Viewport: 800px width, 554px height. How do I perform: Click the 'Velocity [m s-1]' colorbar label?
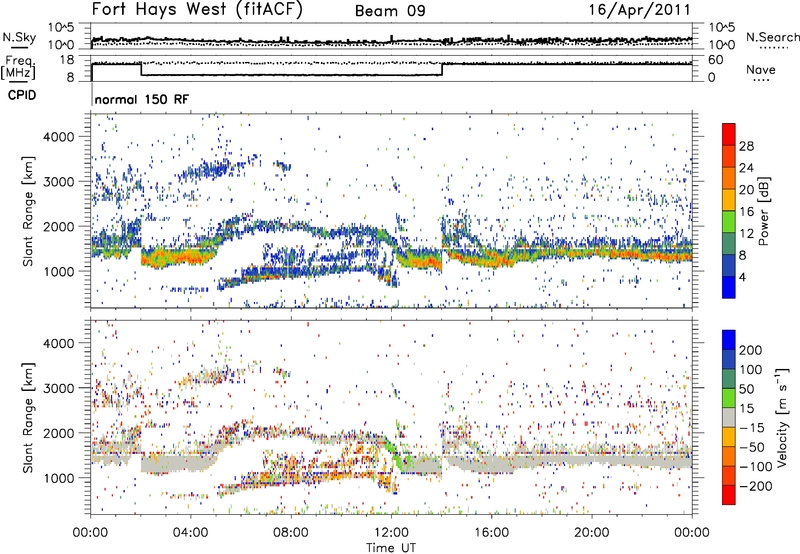click(x=782, y=417)
